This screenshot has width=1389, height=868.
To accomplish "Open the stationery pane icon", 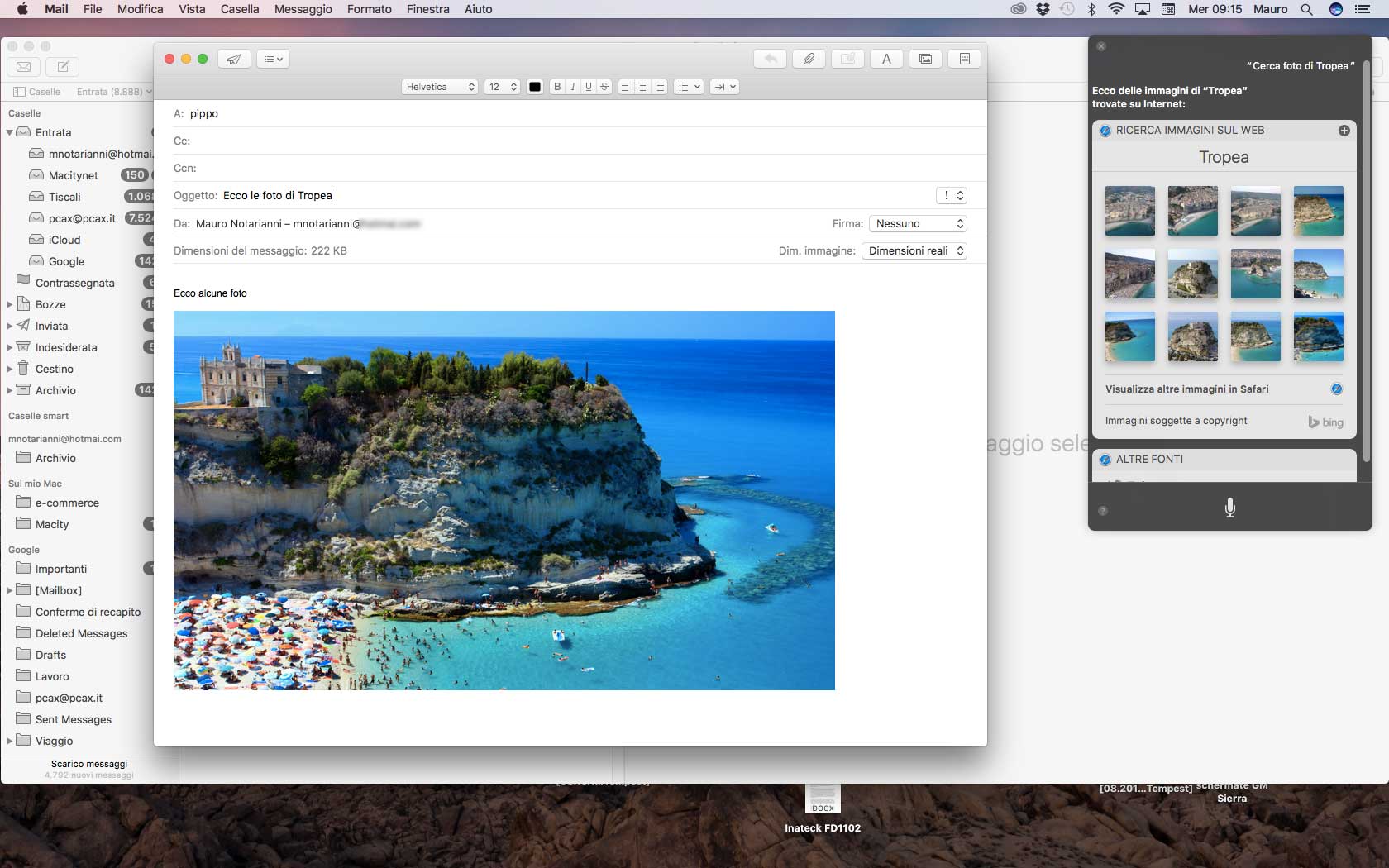I will click(x=964, y=59).
